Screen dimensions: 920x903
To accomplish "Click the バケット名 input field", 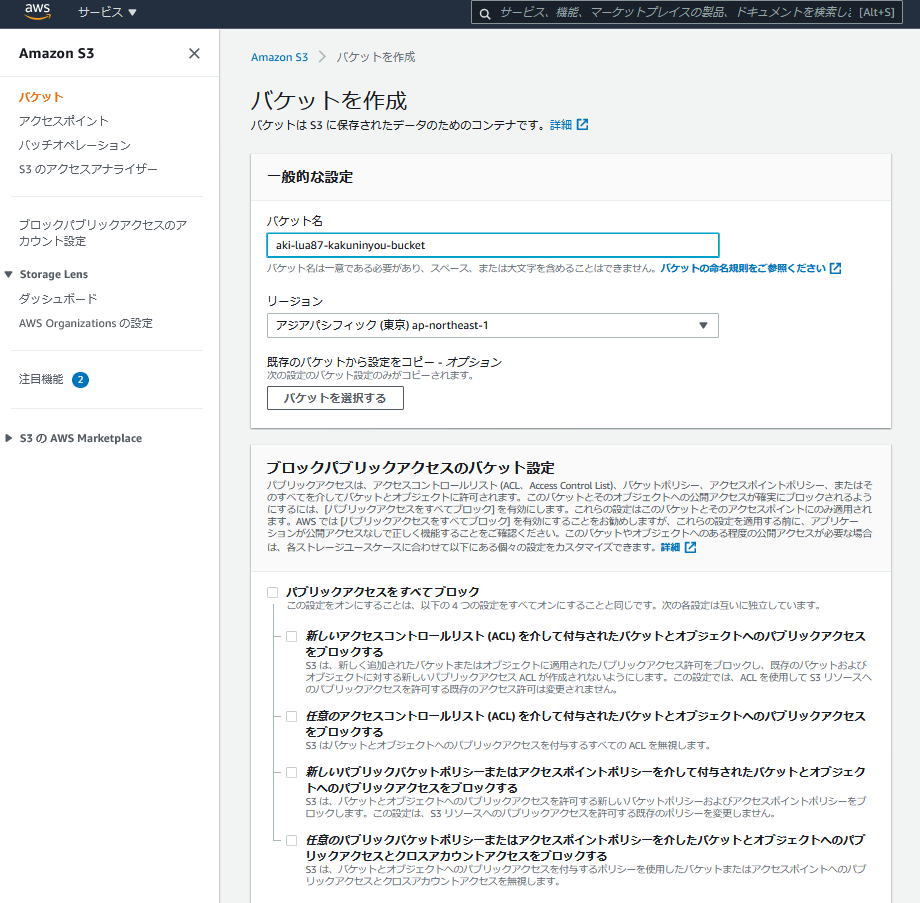I will (493, 245).
